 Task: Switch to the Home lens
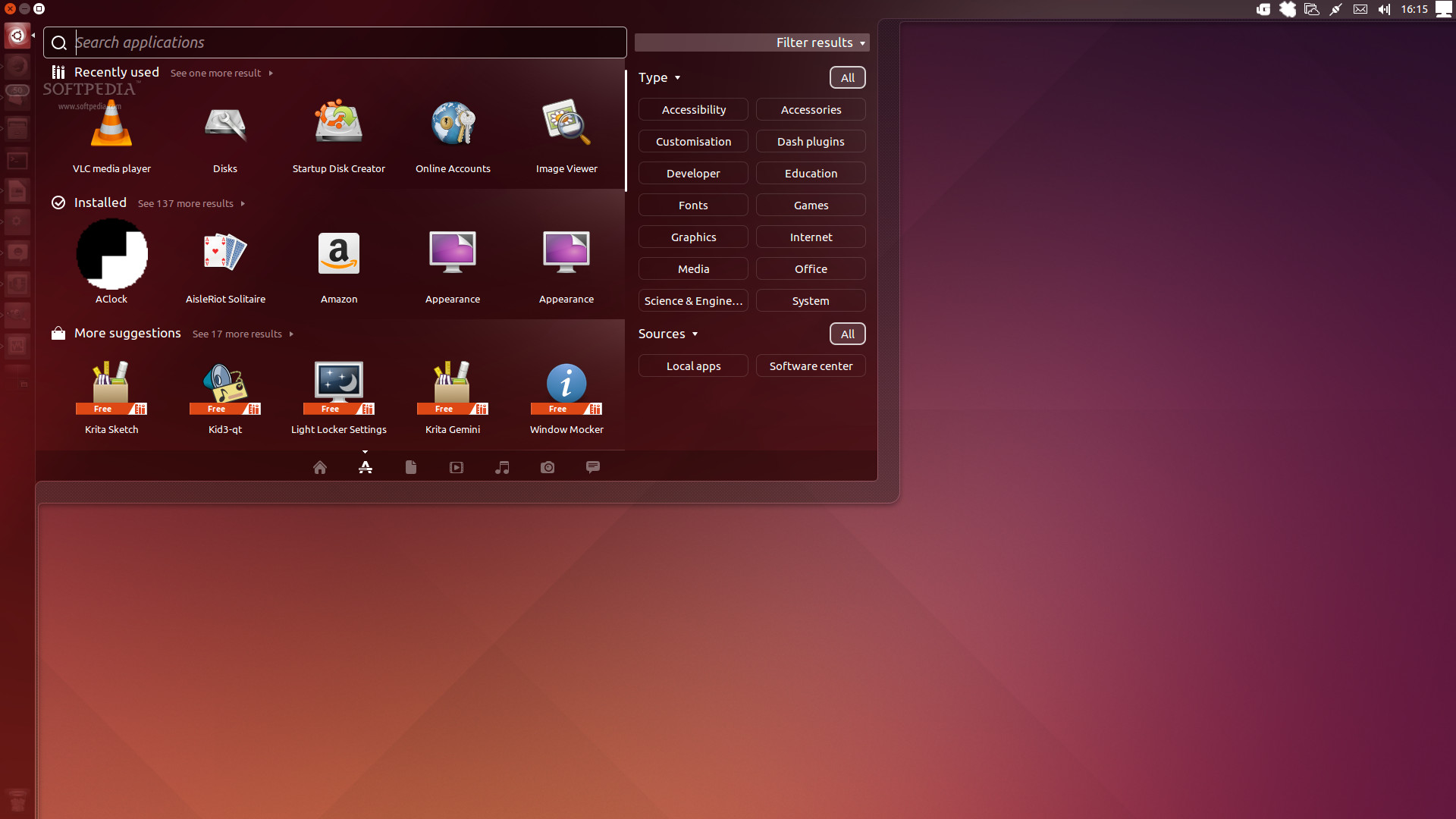coord(320,467)
